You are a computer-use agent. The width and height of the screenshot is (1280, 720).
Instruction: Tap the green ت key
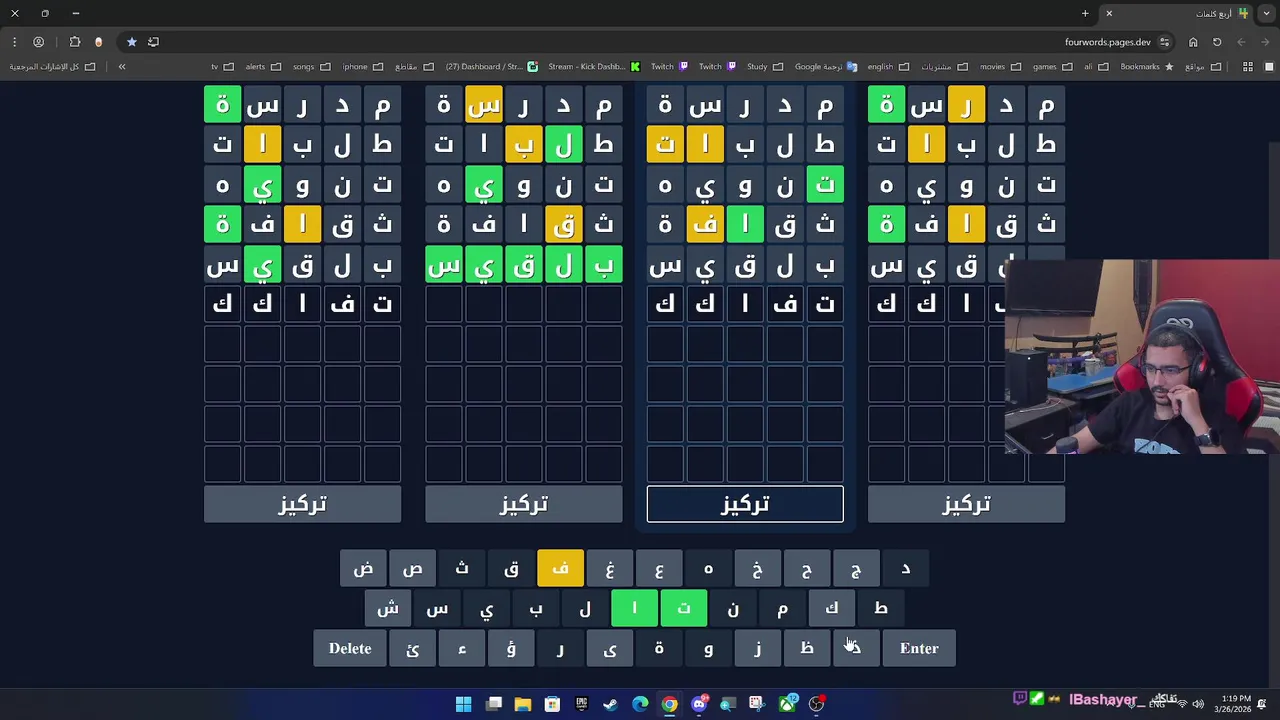click(x=684, y=608)
